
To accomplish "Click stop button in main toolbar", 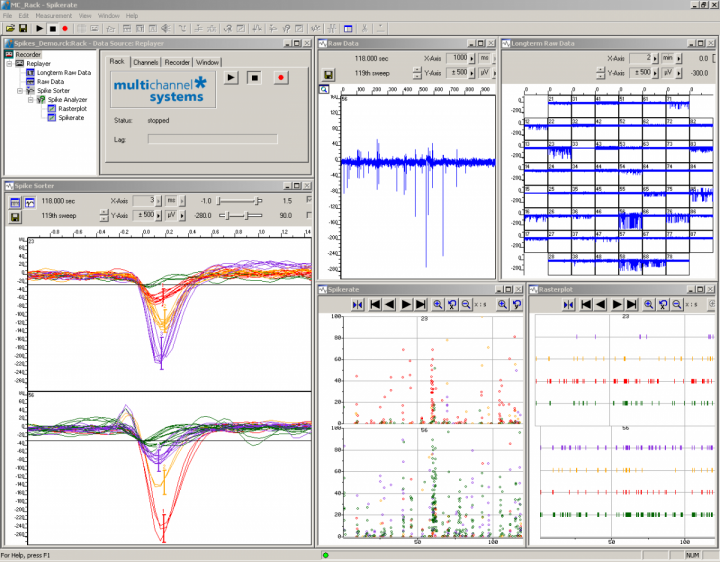I will pos(52,28).
